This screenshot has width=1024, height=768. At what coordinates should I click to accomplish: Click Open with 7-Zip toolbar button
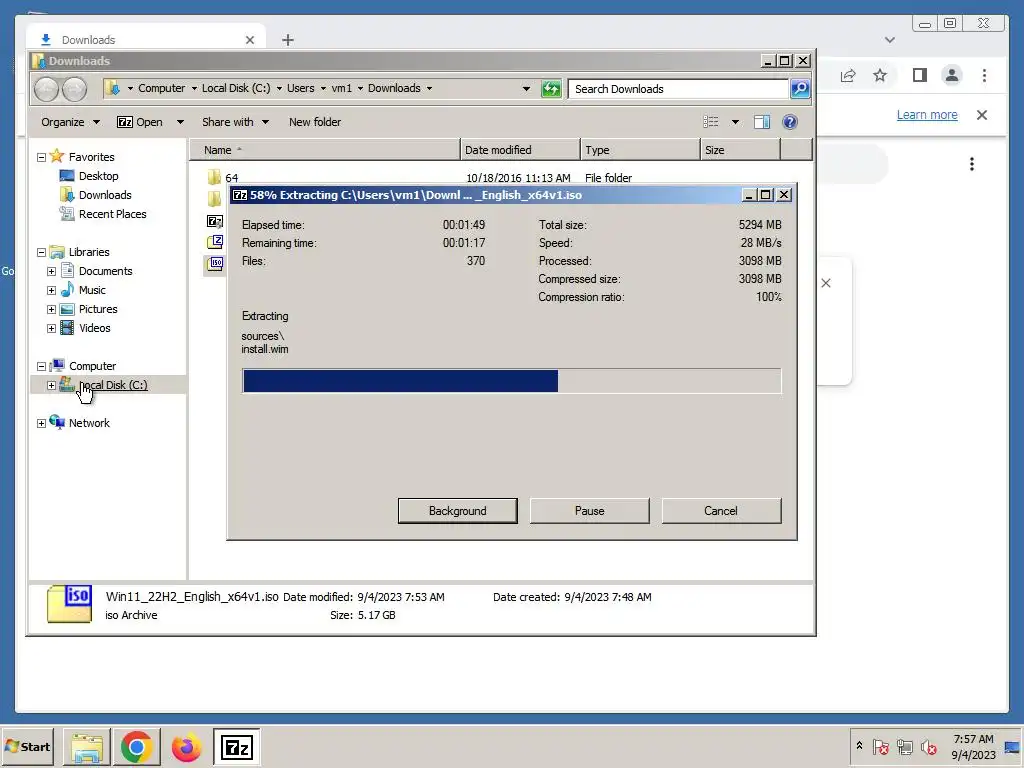pyautogui.click(x=140, y=122)
